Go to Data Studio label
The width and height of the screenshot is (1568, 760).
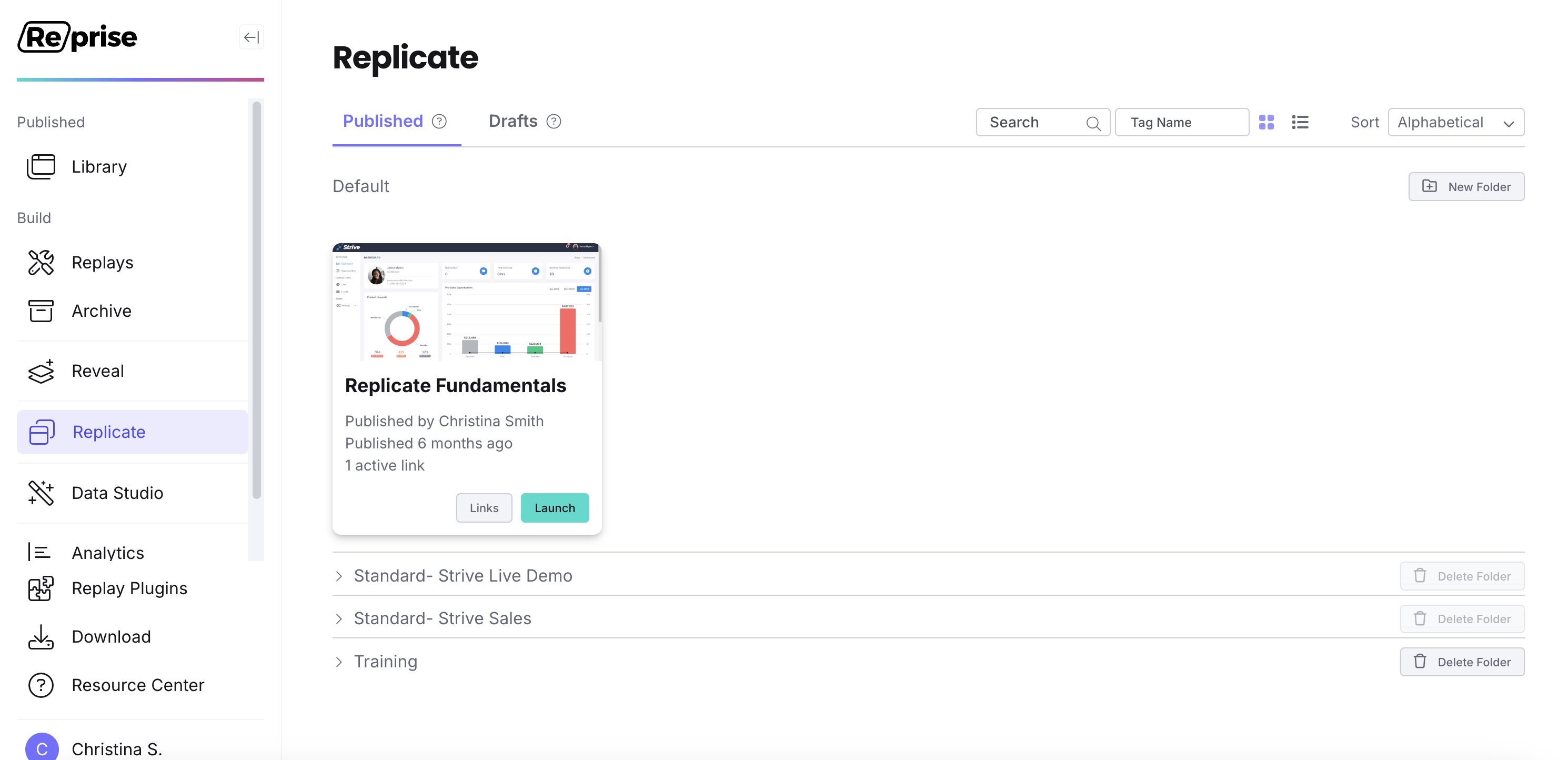[x=117, y=493]
